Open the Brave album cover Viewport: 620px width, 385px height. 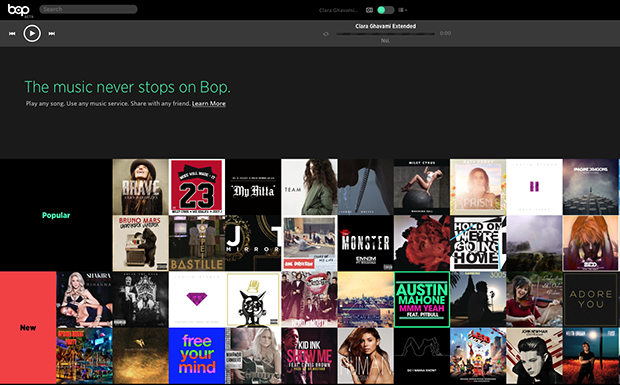coord(140,187)
